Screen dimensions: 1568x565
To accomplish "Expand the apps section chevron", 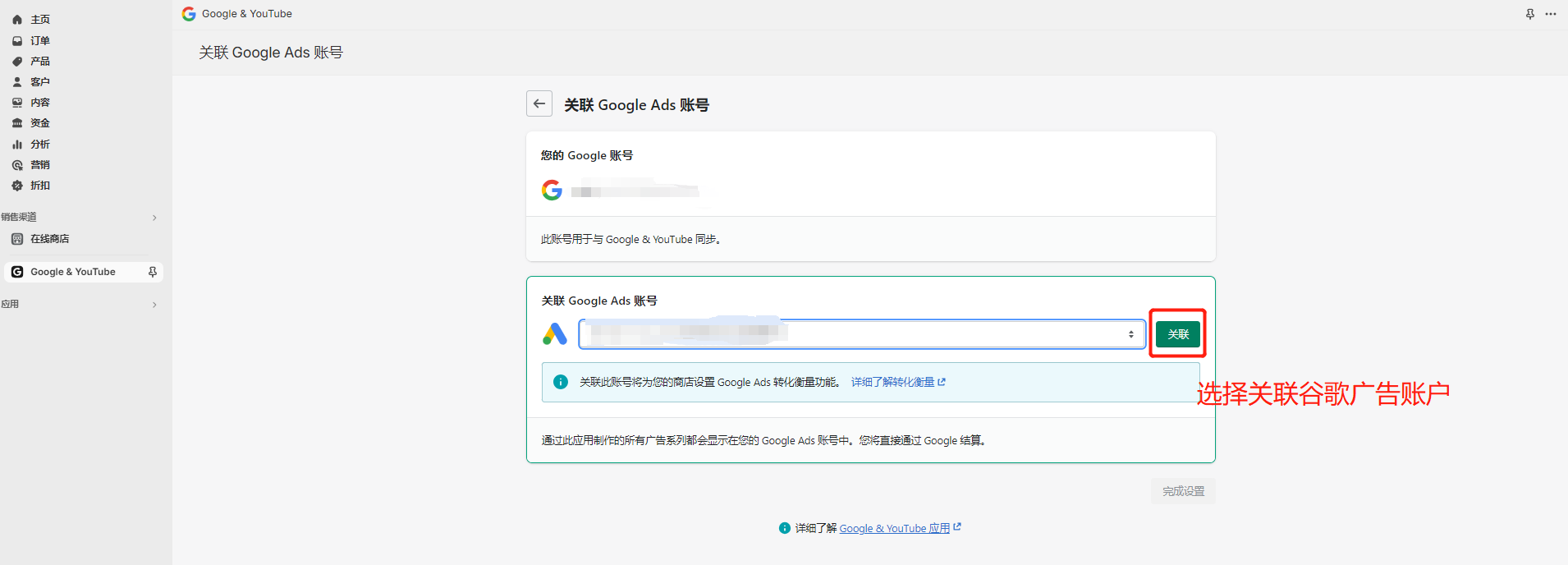I will click(x=154, y=305).
